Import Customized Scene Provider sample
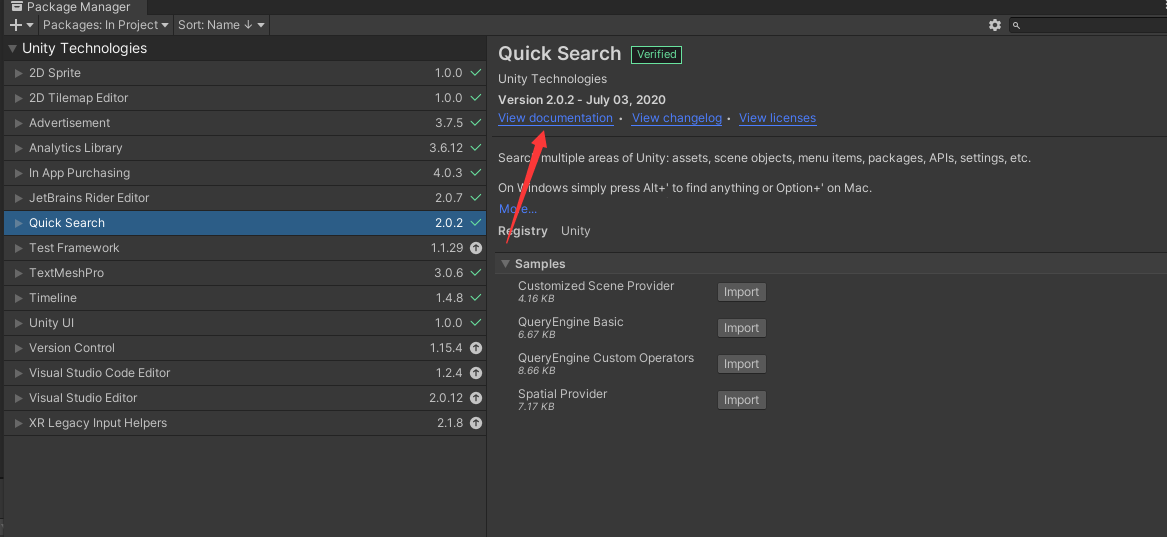The width and height of the screenshot is (1167, 537). pos(741,292)
